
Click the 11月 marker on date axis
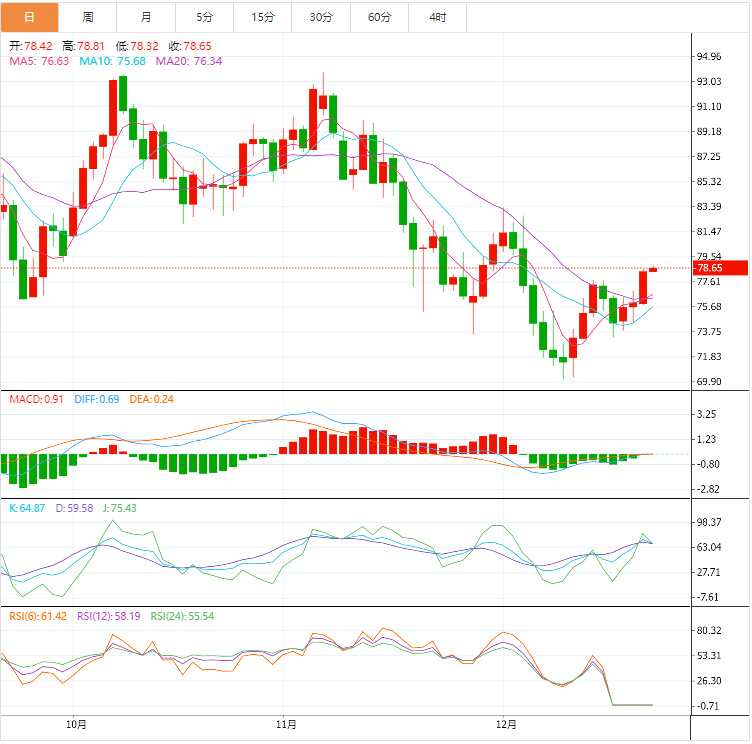coord(285,724)
